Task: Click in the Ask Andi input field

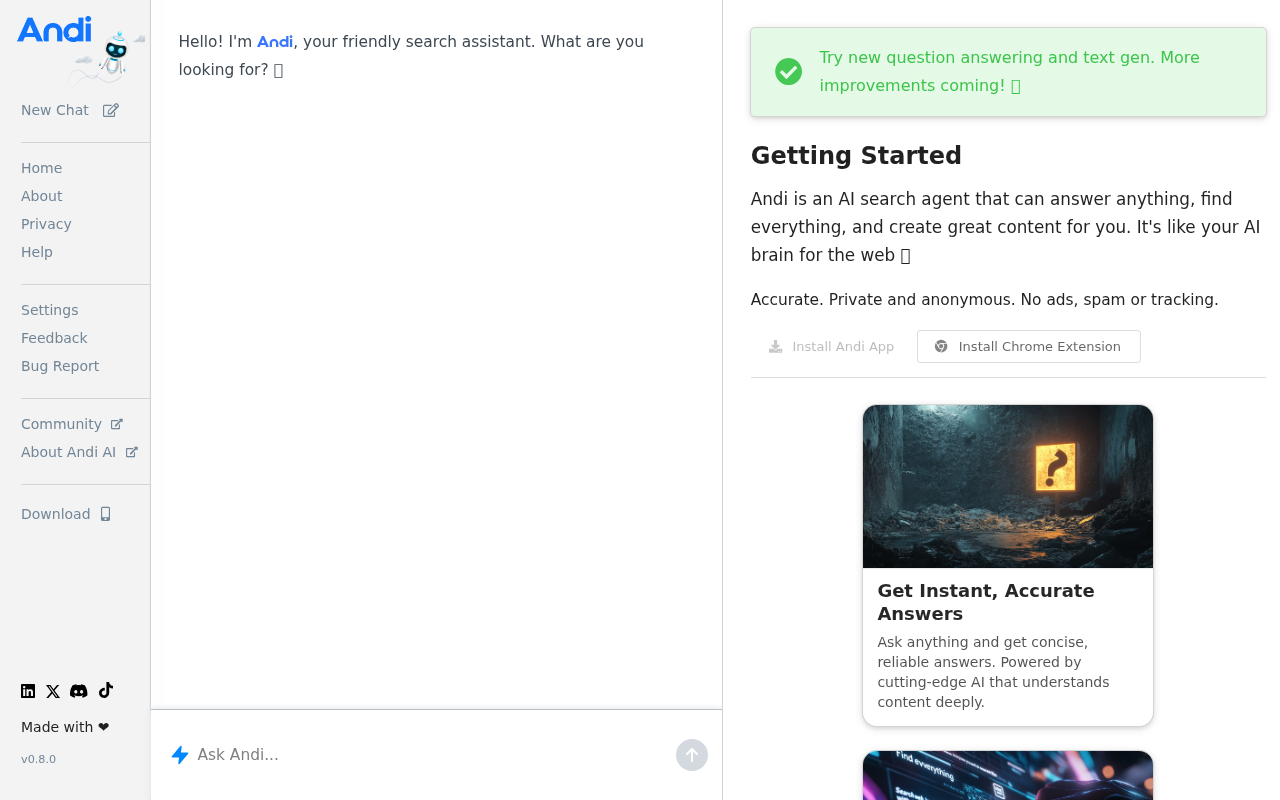Action: pyautogui.click(x=430, y=755)
